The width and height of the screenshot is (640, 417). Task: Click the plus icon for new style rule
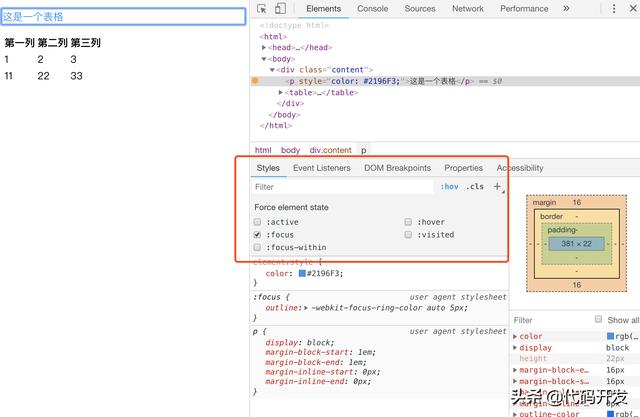coord(497,186)
